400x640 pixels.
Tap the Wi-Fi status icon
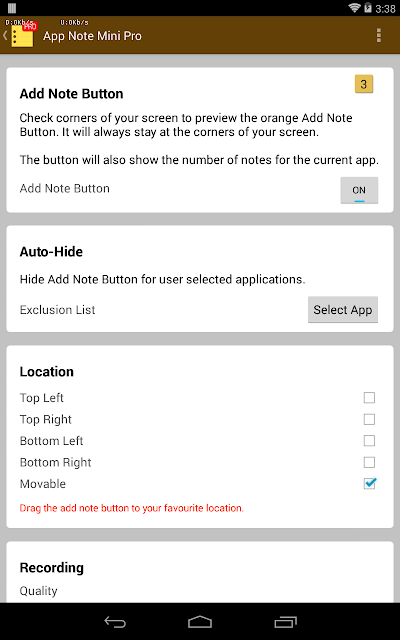355,8
